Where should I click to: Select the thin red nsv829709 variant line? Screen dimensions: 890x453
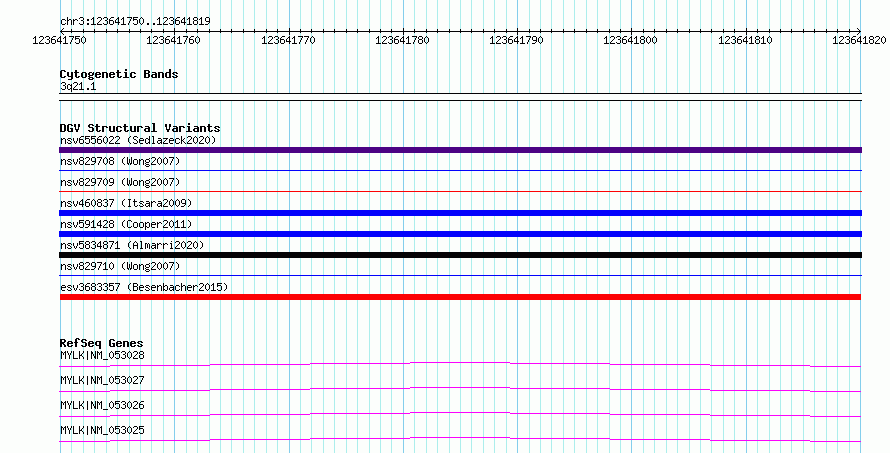click(460, 192)
